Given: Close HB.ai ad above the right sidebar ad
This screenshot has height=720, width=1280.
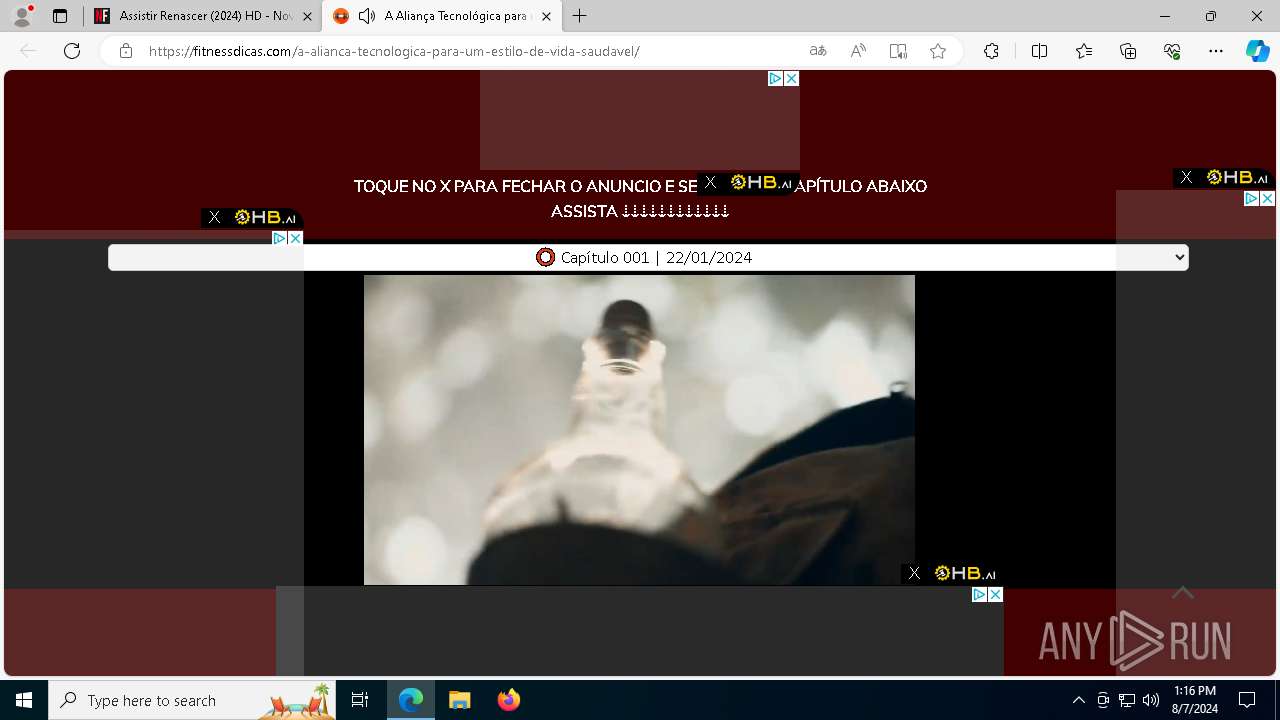Looking at the screenshot, I should click(x=1186, y=177).
